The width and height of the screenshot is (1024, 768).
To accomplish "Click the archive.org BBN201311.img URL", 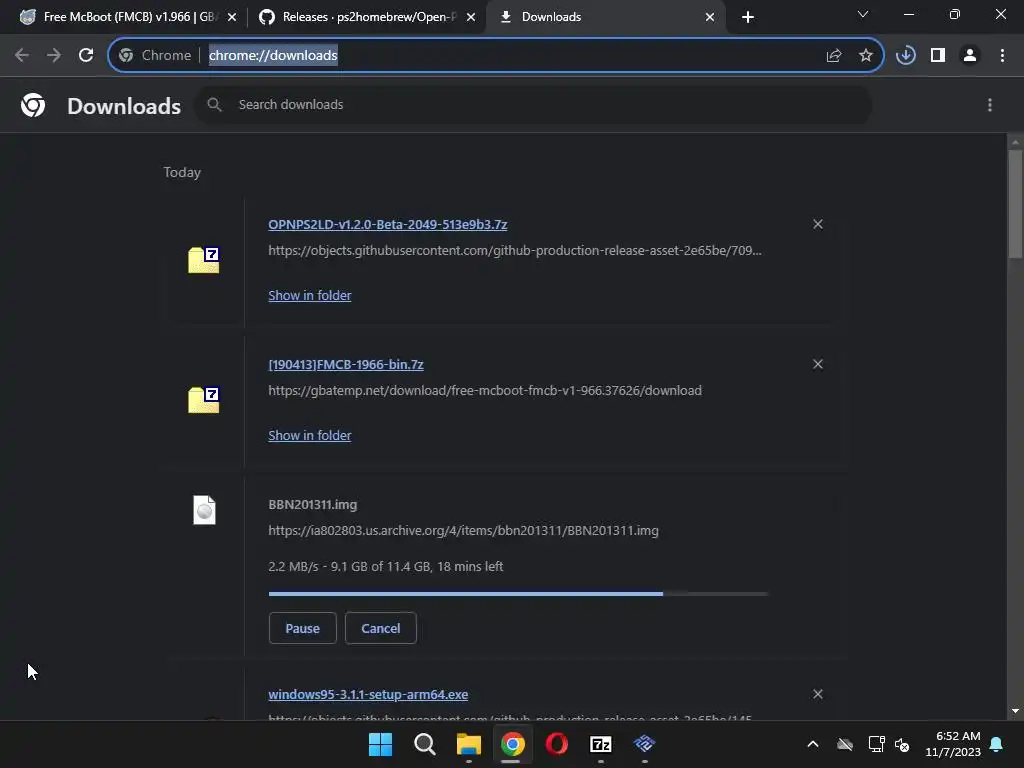I will (x=464, y=530).
